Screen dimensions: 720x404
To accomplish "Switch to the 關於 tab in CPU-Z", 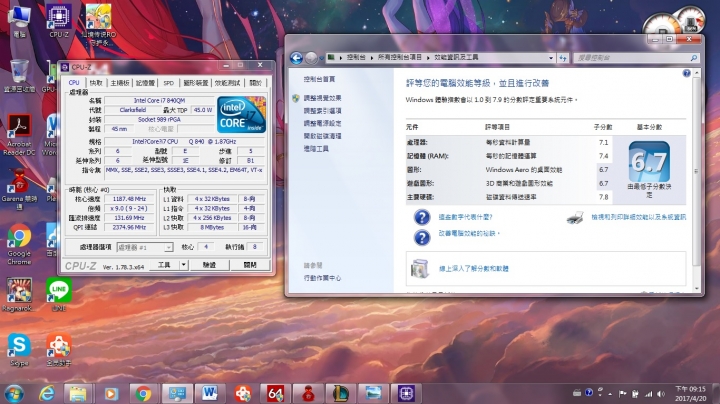I will pos(255,83).
